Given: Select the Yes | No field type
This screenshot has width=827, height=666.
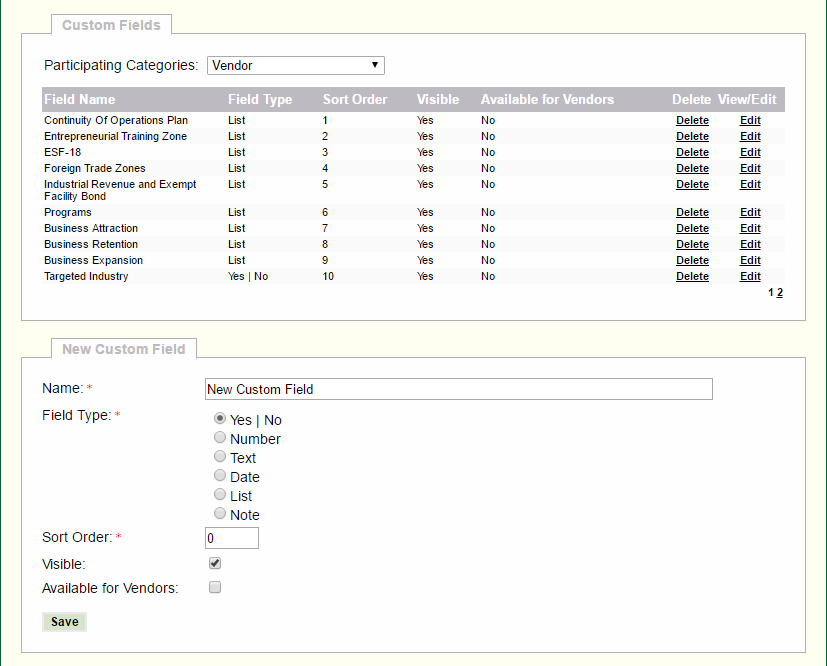Looking at the screenshot, I should [220, 419].
